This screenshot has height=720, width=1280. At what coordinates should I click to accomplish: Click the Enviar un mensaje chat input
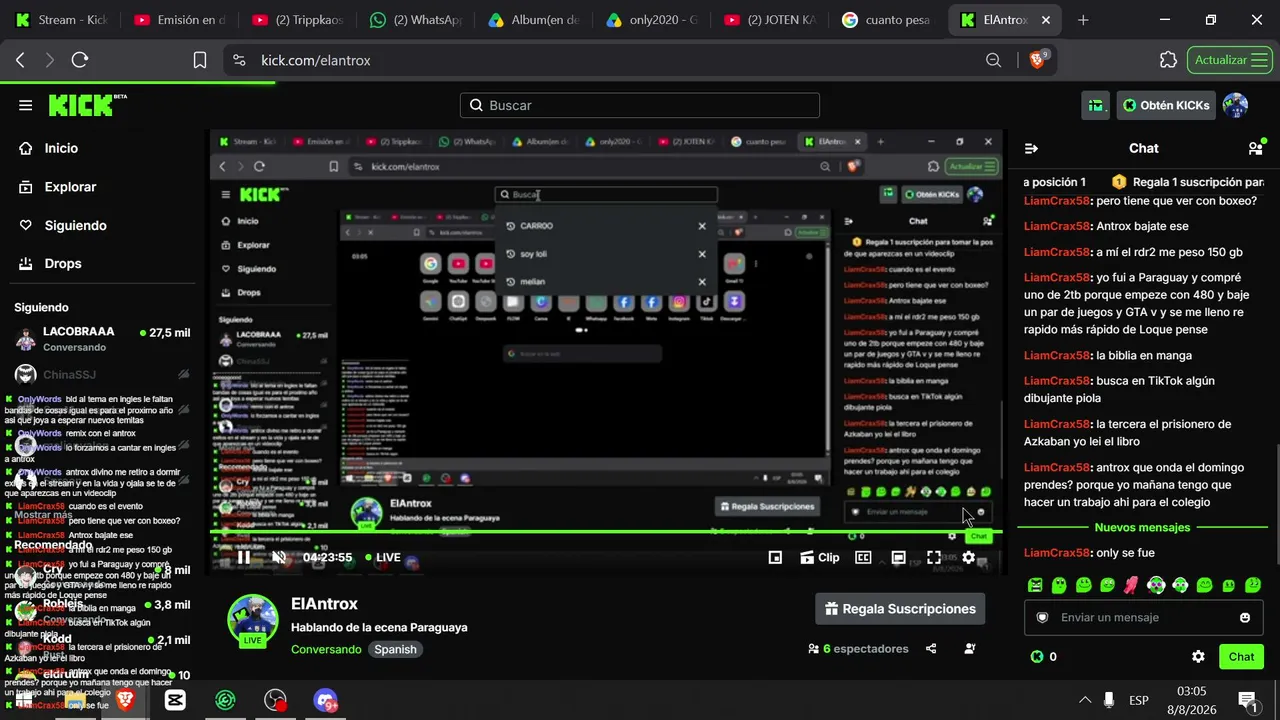tap(1143, 617)
